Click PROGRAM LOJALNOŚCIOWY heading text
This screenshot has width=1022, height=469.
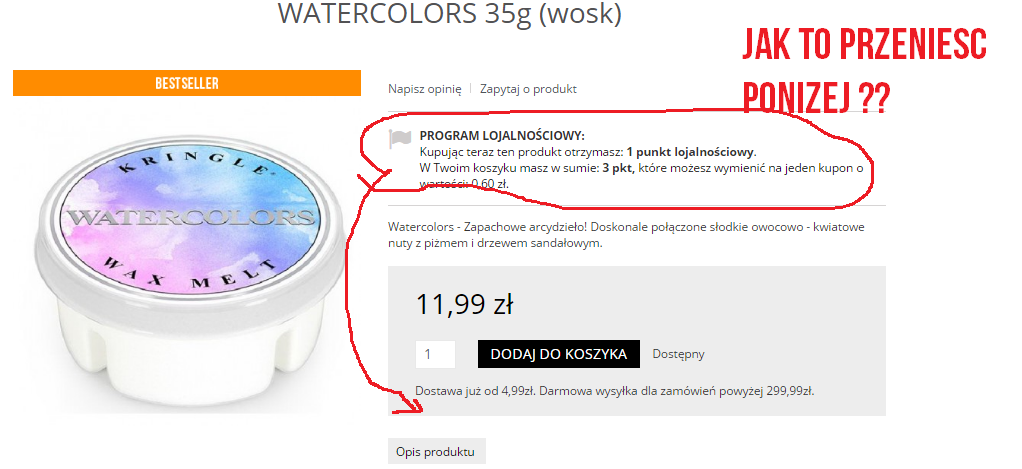(502, 135)
